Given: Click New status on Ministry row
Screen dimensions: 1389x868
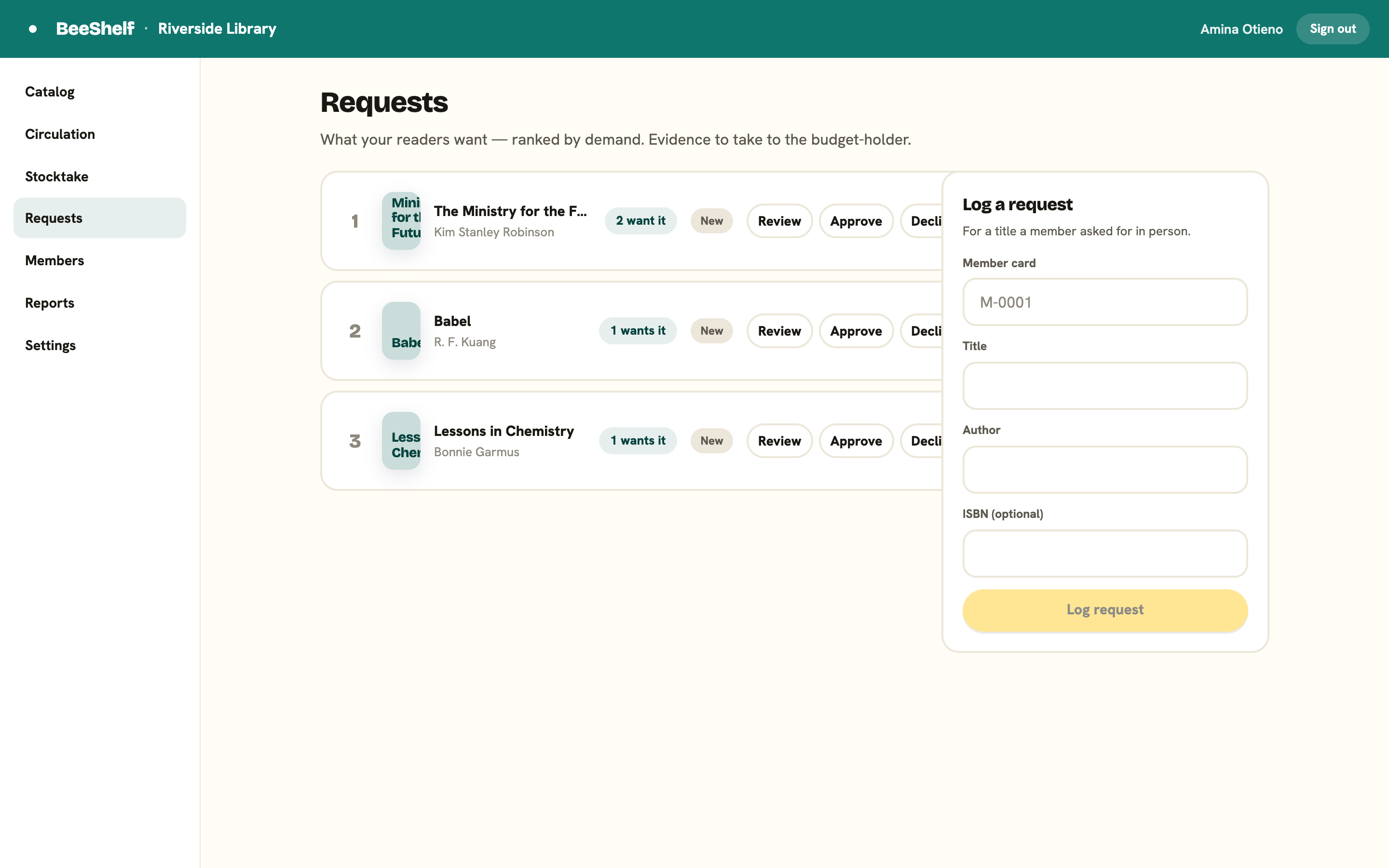Looking at the screenshot, I should [x=712, y=221].
